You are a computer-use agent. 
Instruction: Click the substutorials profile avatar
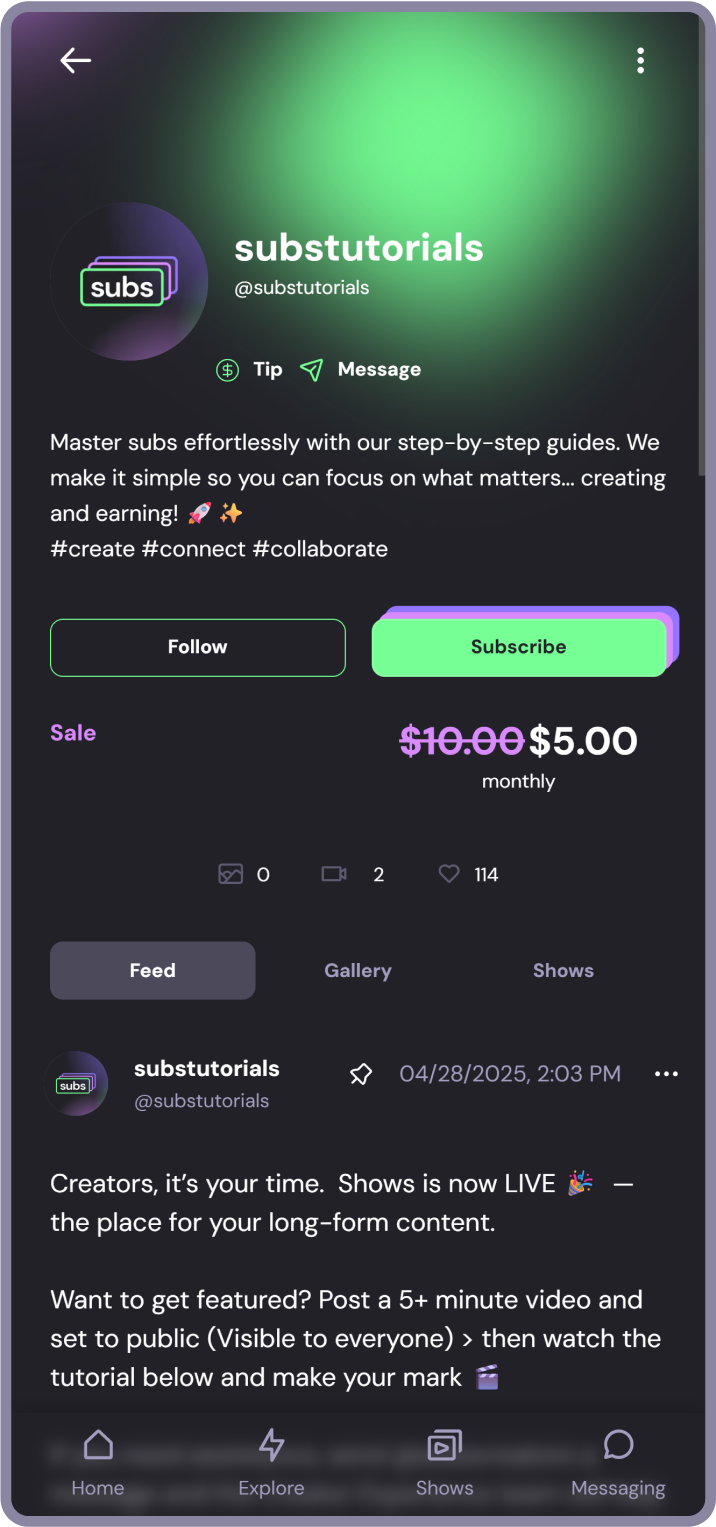point(129,281)
